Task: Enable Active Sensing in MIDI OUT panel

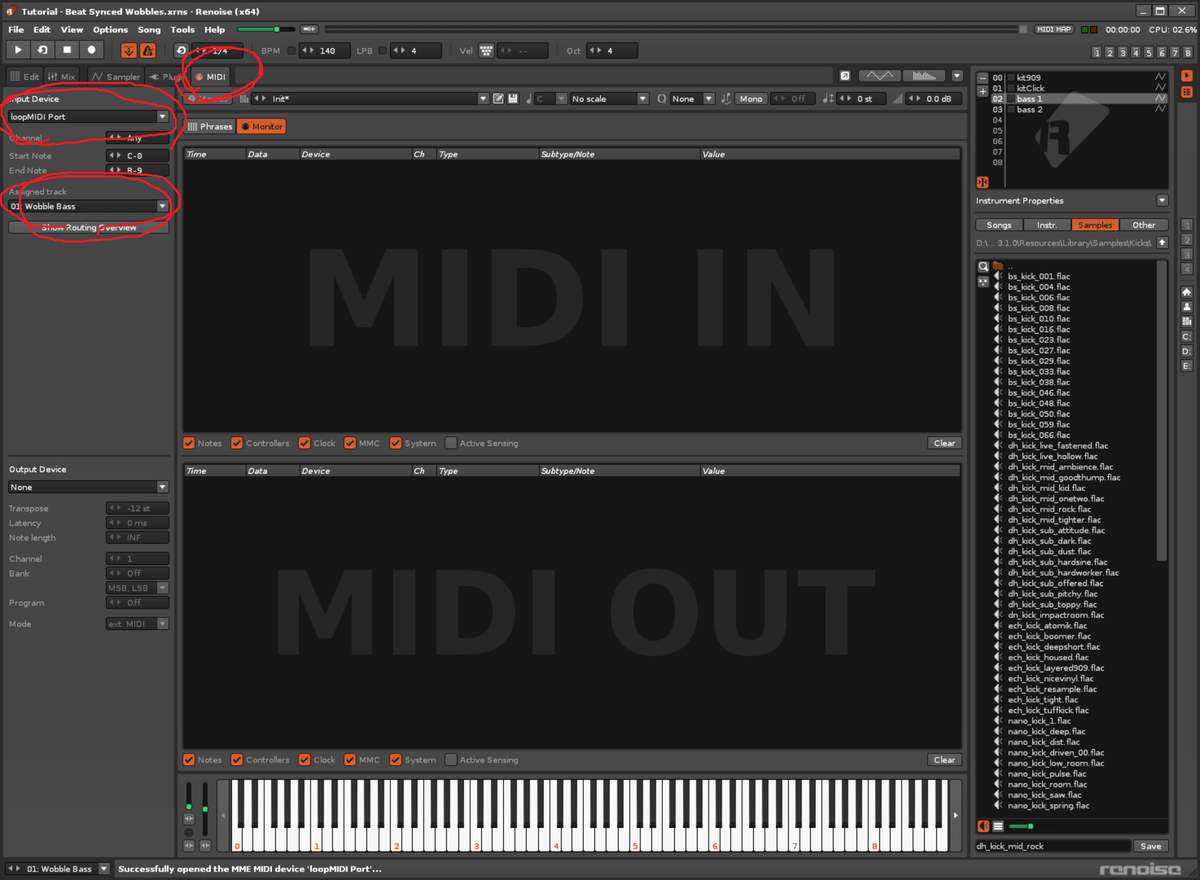Action: point(451,760)
